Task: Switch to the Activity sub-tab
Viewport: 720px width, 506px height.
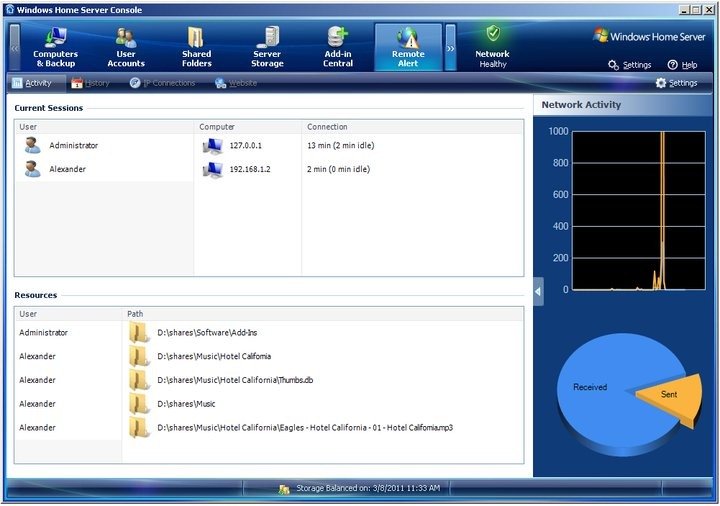Action: (x=32, y=83)
